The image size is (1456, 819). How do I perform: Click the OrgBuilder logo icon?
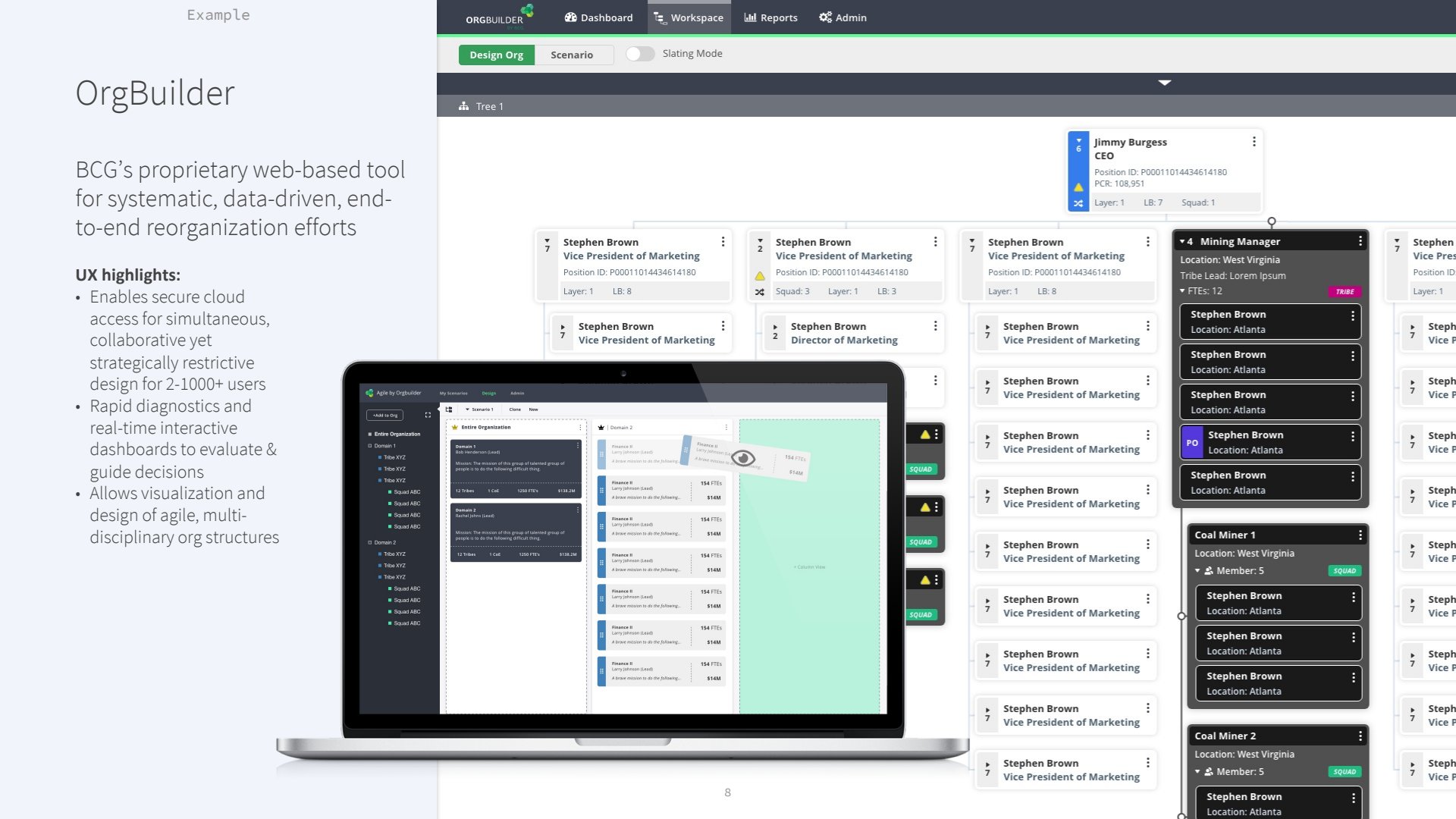pos(527,11)
